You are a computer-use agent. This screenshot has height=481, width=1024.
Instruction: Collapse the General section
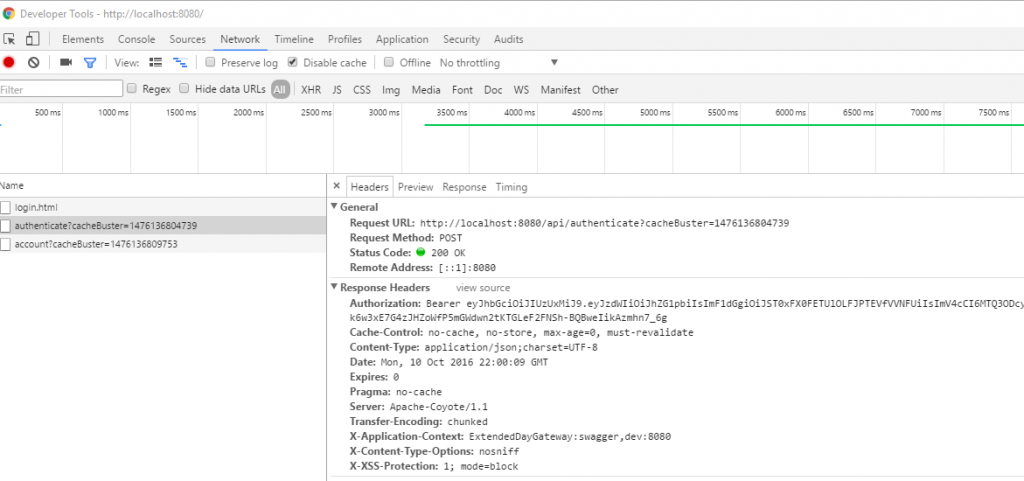point(335,207)
